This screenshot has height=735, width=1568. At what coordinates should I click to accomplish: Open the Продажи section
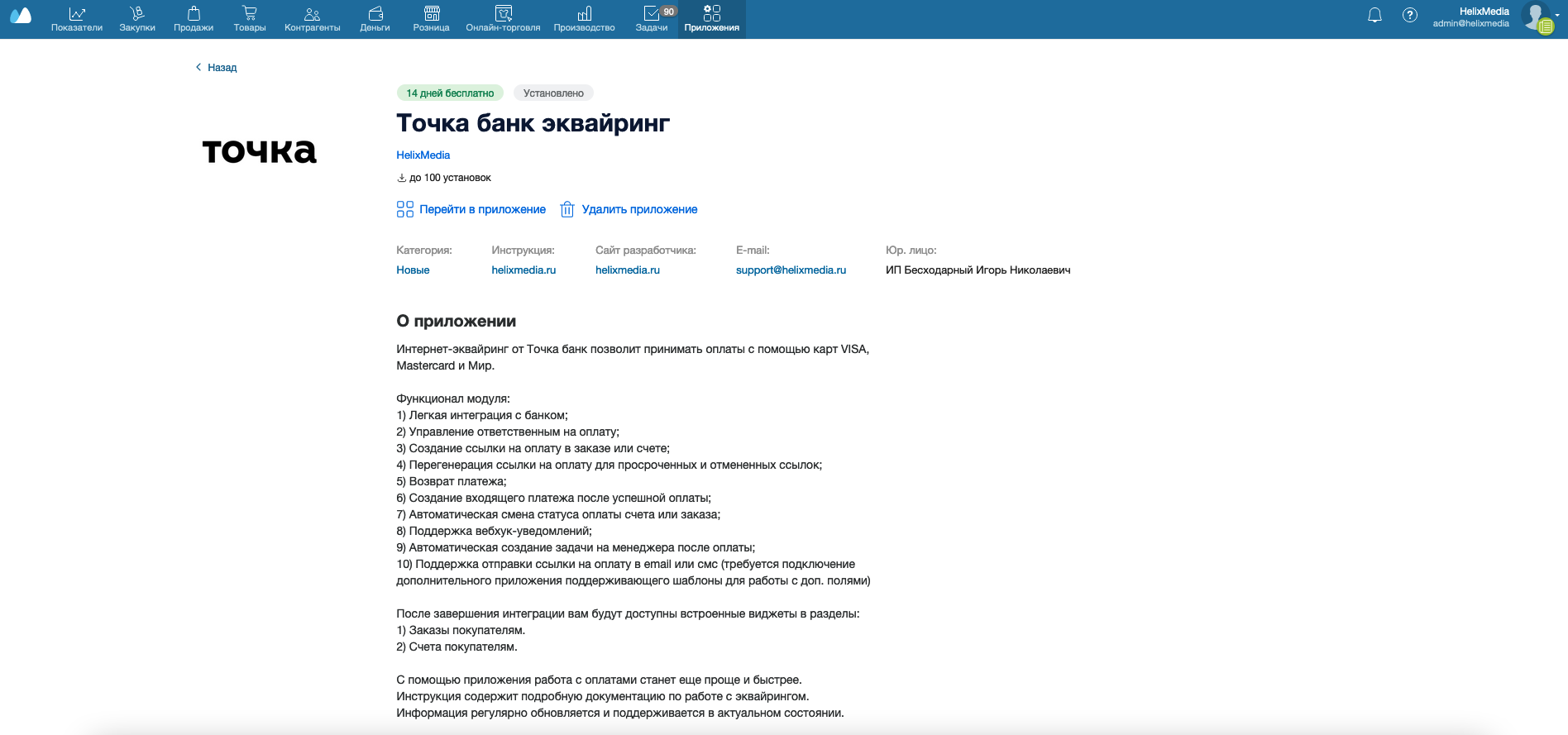pos(194,19)
